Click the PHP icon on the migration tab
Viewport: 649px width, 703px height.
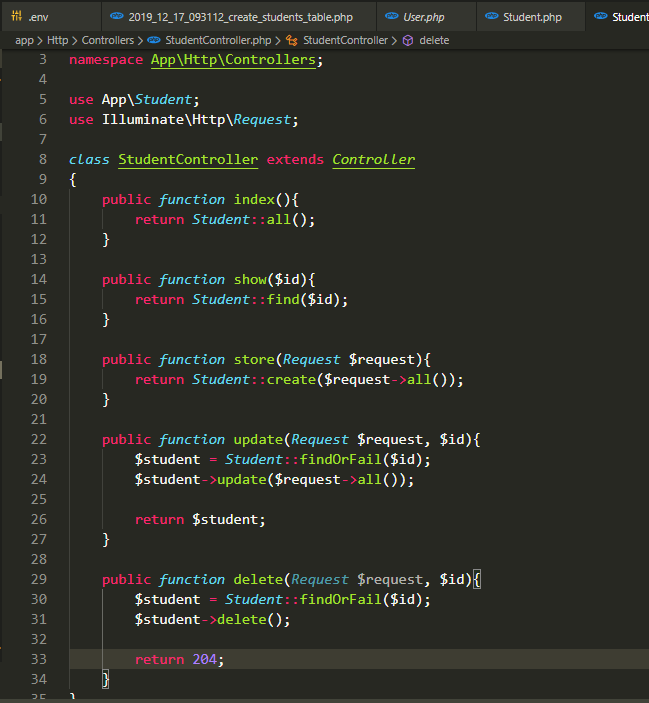(x=117, y=16)
